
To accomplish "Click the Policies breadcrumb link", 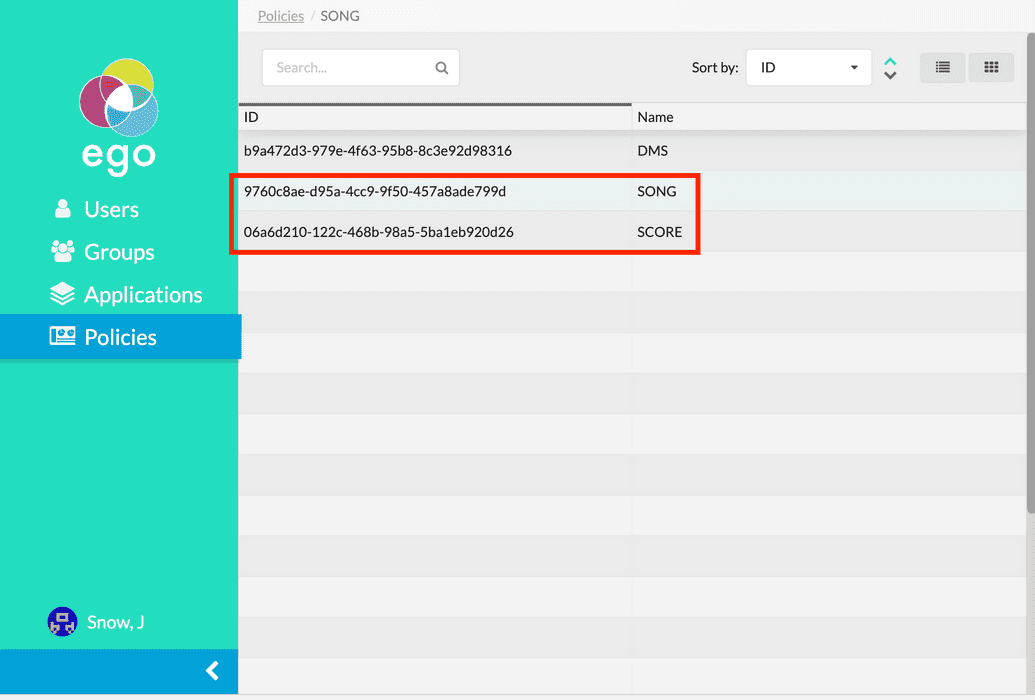I will [280, 16].
